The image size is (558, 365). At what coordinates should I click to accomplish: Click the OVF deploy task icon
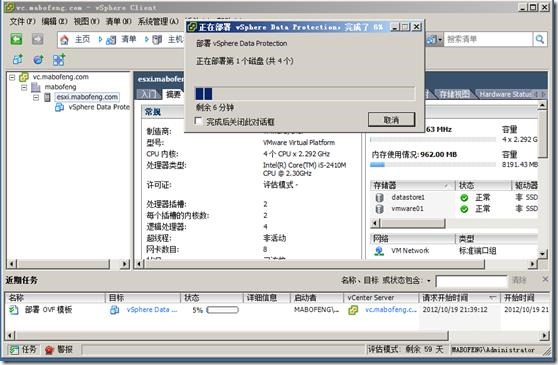[x=14, y=310]
